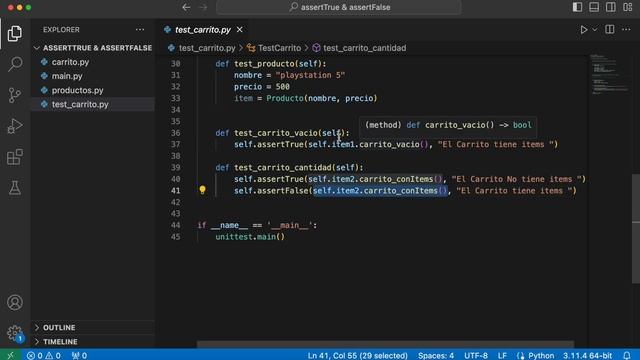Click the lightbulb code action on line 41
Image resolution: width=640 pixels, height=360 pixels.
[x=202, y=190]
